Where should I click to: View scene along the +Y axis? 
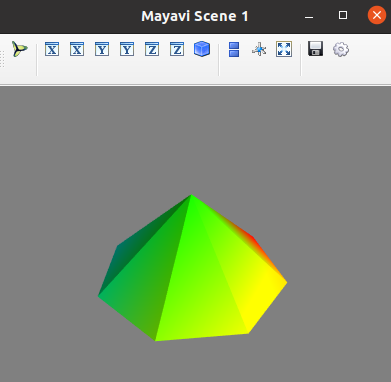(x=127, y=49)
